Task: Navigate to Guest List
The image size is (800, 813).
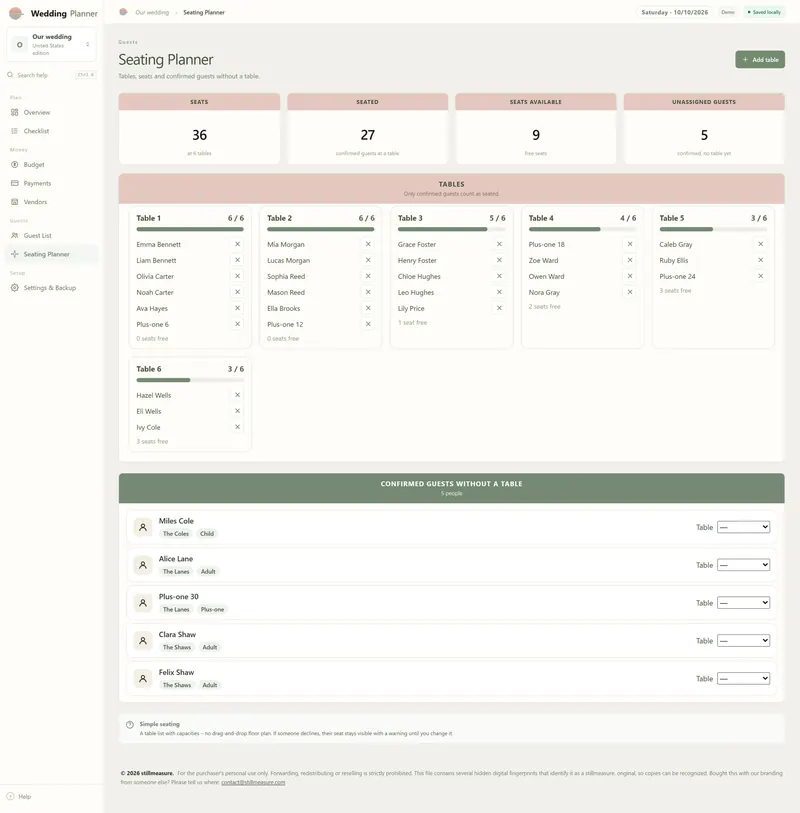Action: (52, 235)
